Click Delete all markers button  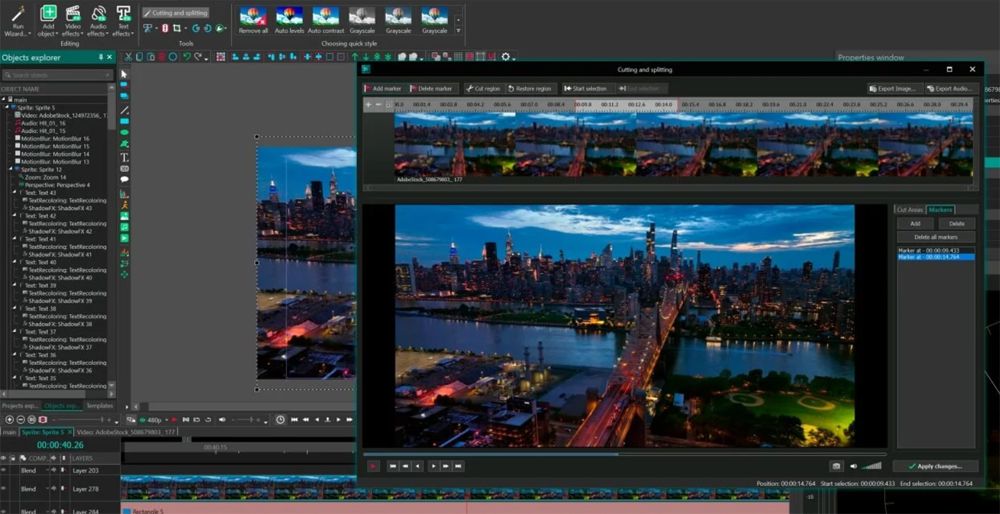936,237
